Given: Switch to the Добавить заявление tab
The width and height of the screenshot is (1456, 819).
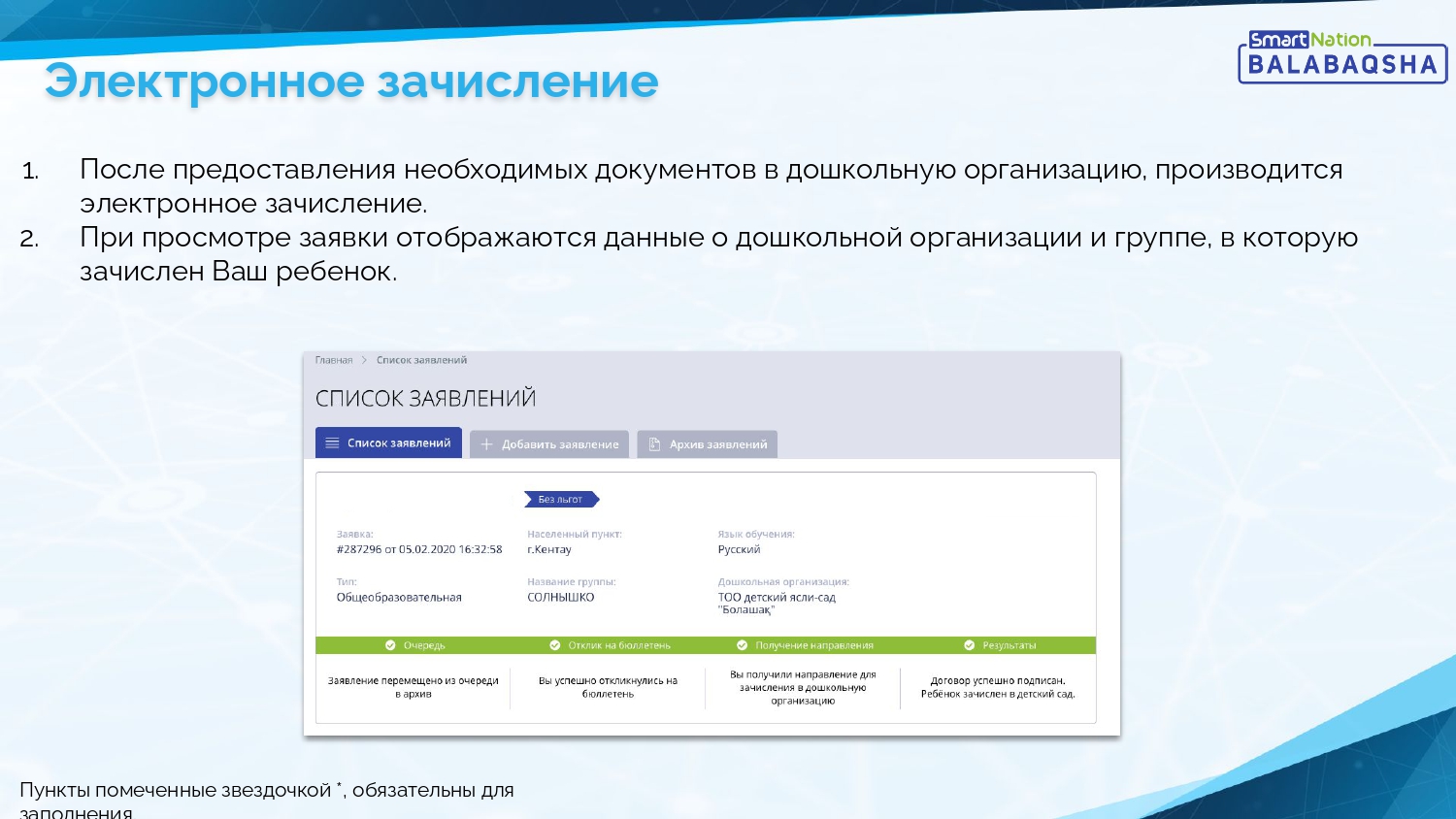Looking at the screenshot, I should pyautogui.click(x=549, y=444).
